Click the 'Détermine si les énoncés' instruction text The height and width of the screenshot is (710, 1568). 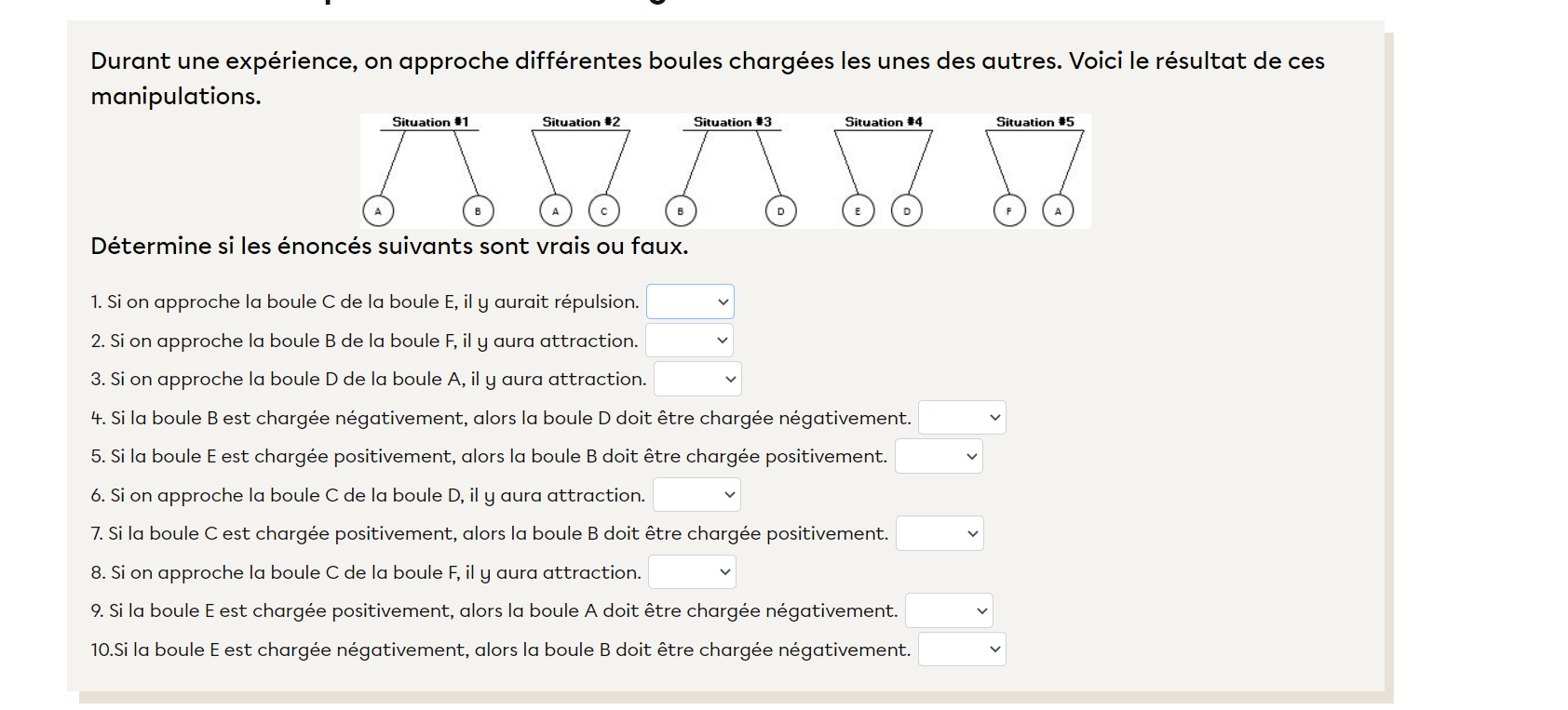(389, 247)
